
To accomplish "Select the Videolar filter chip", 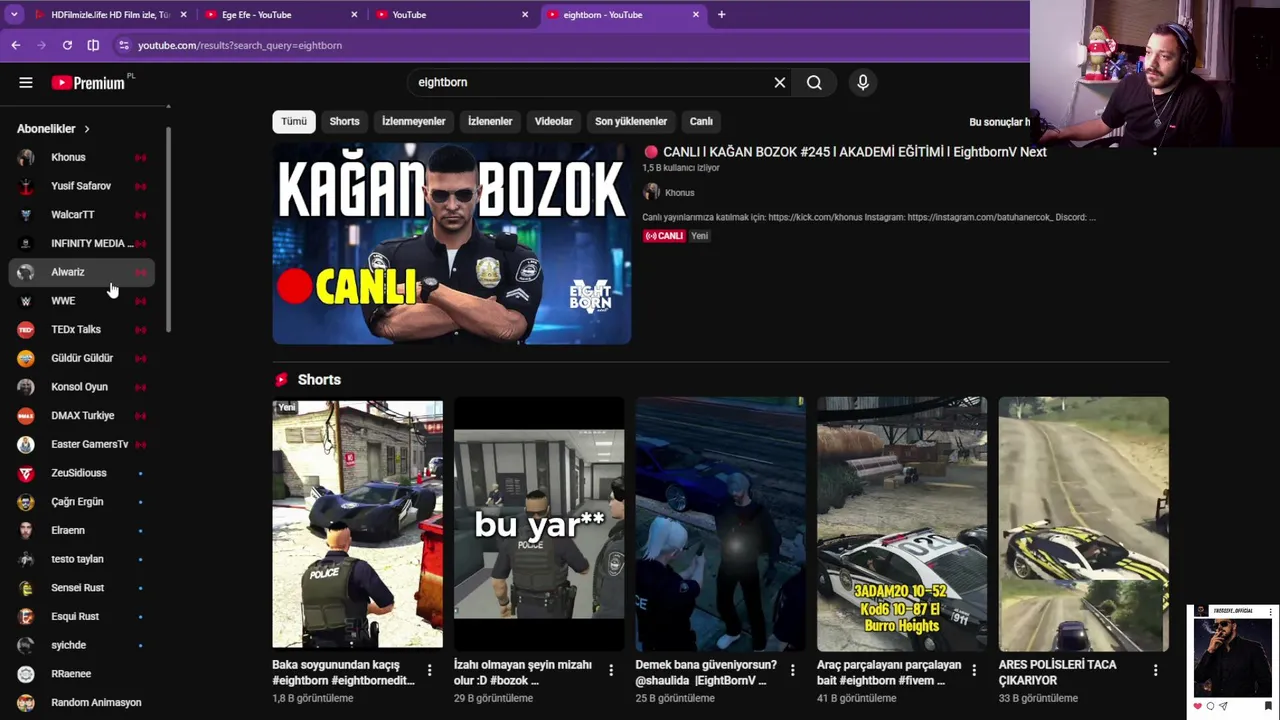I will [x=553, y=121].
